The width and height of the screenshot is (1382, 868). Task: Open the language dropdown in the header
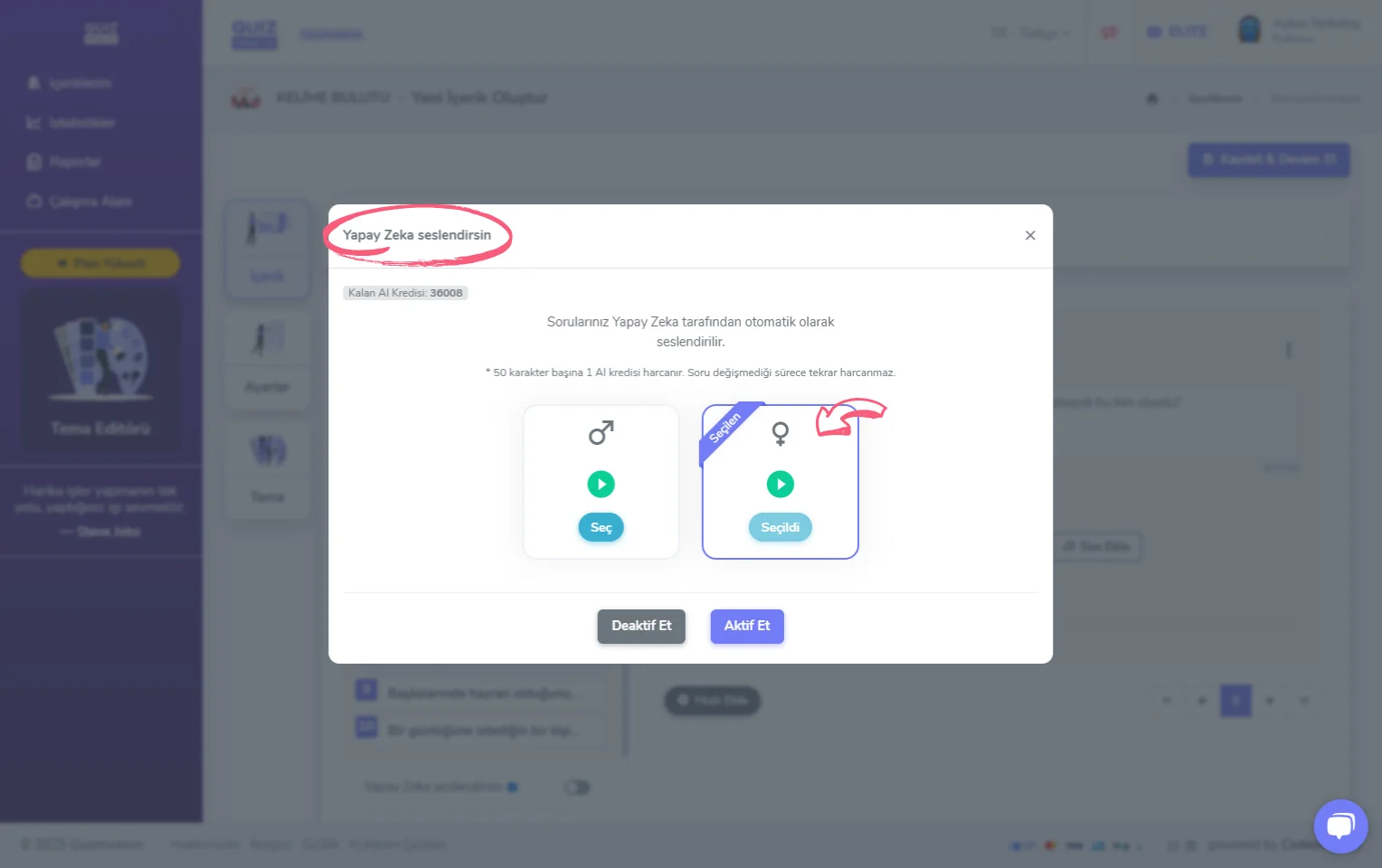pos(1030,33)
